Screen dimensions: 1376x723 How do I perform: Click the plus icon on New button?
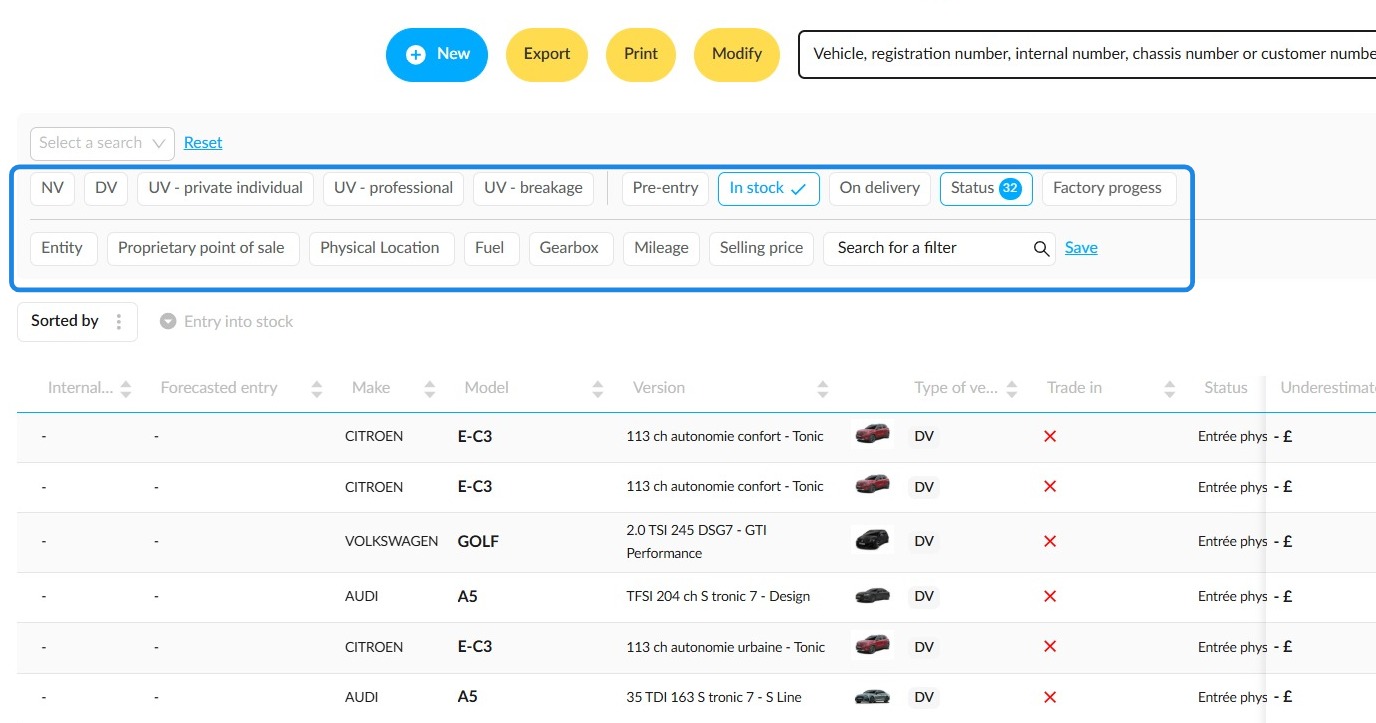(415, 55)
